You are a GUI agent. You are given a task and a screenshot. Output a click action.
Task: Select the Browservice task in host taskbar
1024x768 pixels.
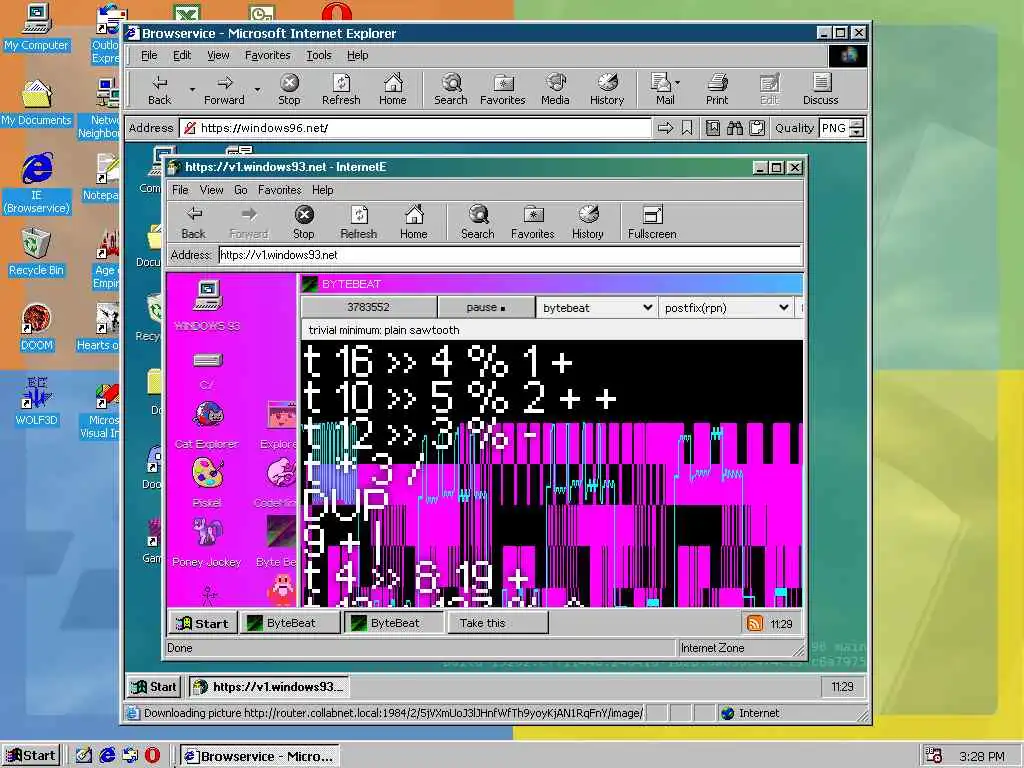[x=259, y=756]
